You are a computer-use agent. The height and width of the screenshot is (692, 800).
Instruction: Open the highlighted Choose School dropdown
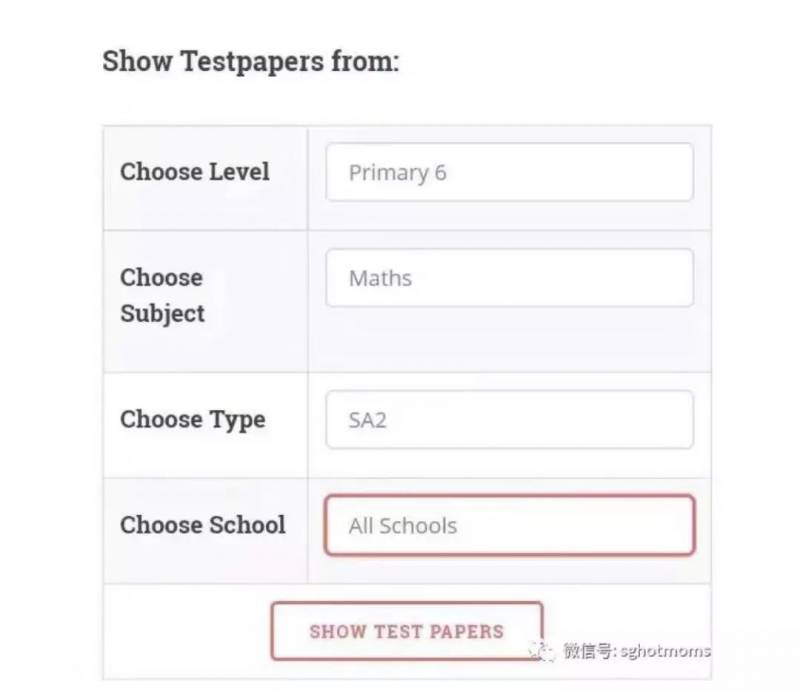pyautogui.click(x=509, y=525)
